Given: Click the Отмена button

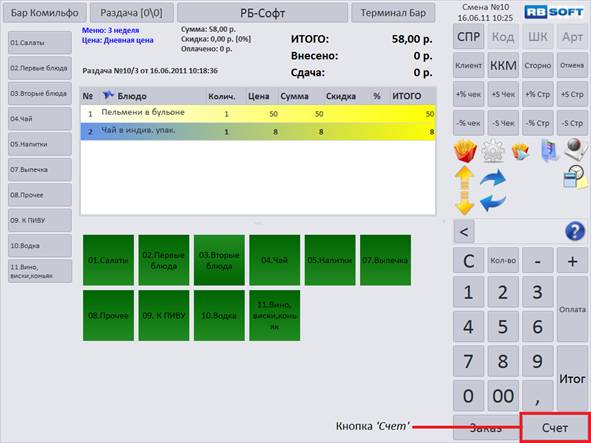Looking at the screenshot, I should coord(572,65).
